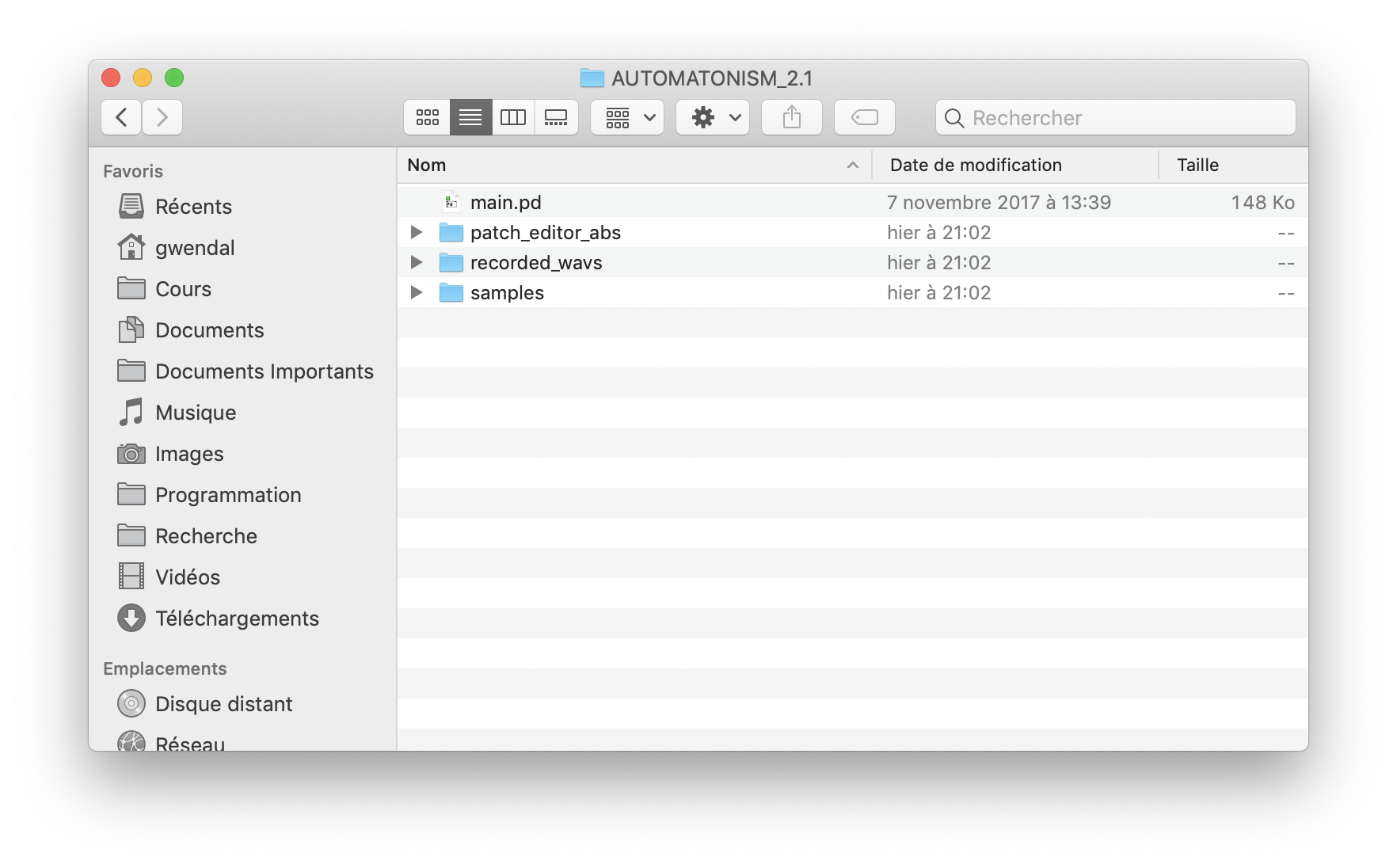Click the Récents tray icon
Screen dimensions: 1397x868
coord(131,206)
